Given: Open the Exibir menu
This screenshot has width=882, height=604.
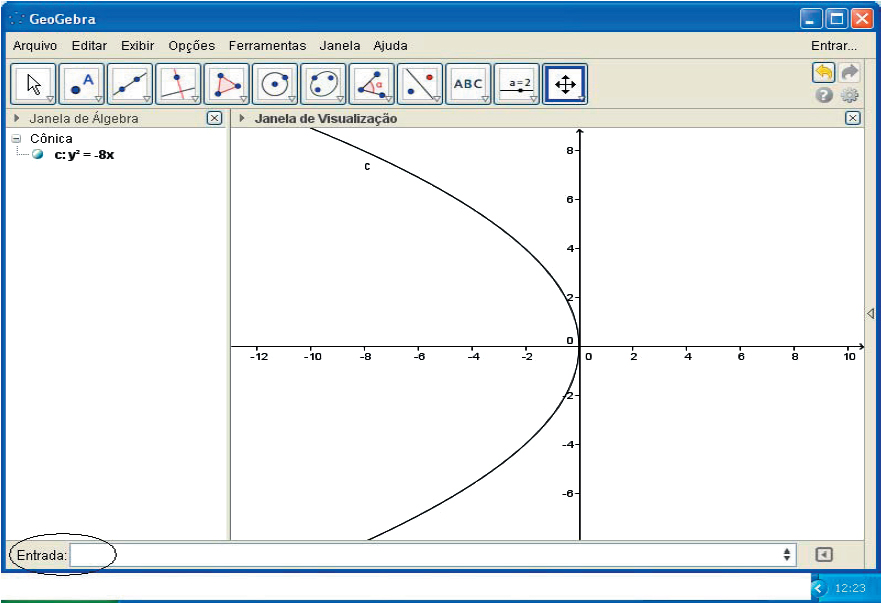Looking at the screenshot, I should click(x=137, y=46).
